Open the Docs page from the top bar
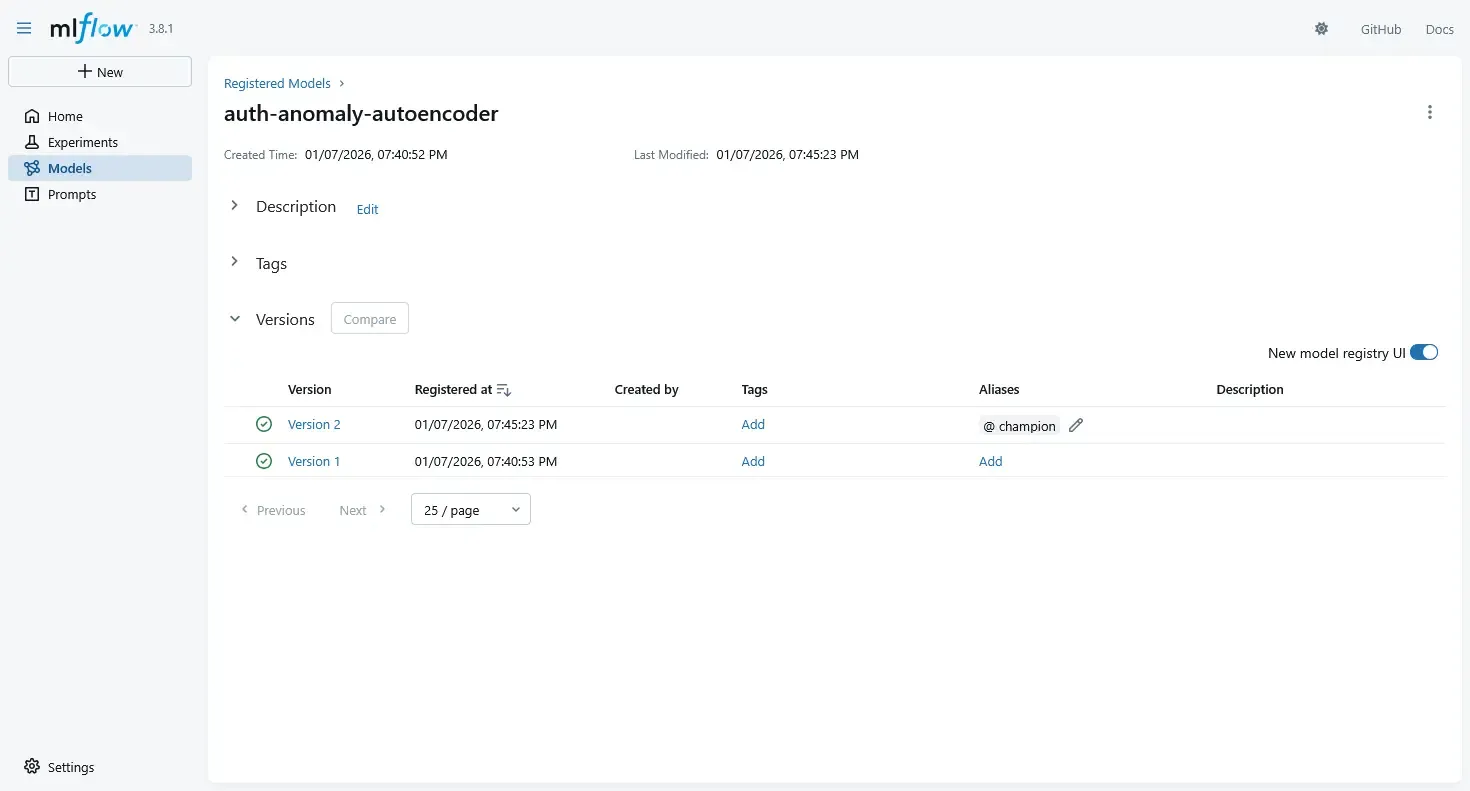Screen dimensions: 1470x791 pyautogui.click(x=1440, y=29)
